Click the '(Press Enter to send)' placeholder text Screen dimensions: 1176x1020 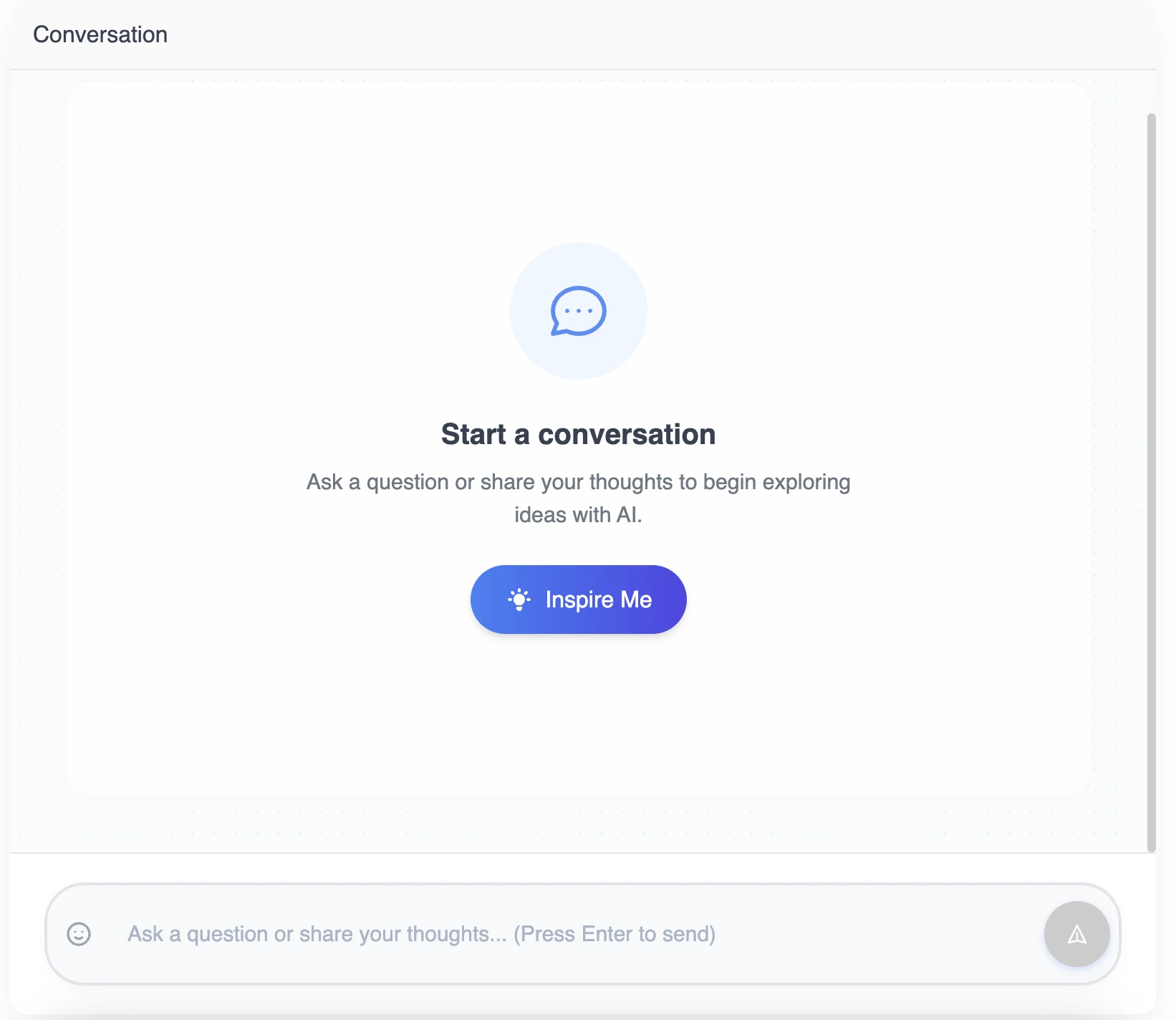pyautogui.click(x=614, y=934)
